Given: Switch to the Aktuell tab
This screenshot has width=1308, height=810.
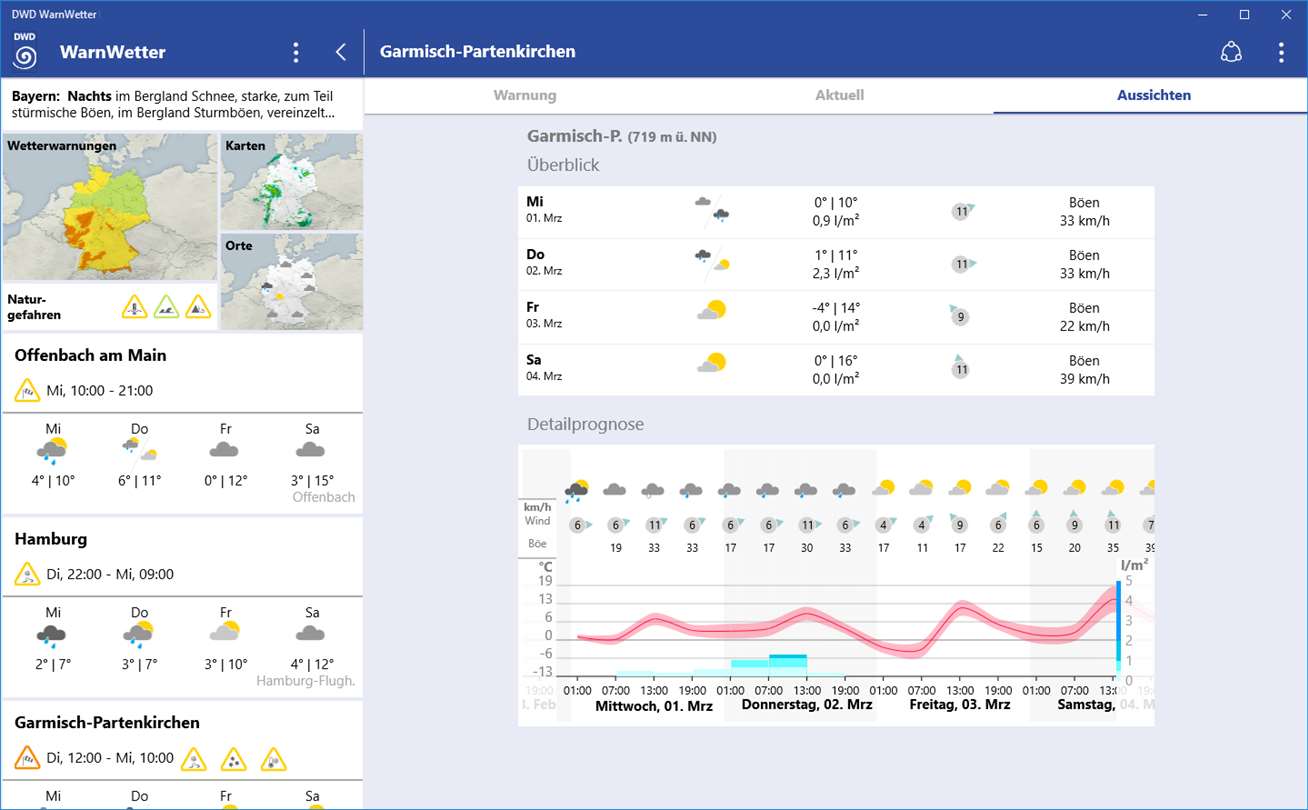Looking at the screenshot, I should coord(839,95).
